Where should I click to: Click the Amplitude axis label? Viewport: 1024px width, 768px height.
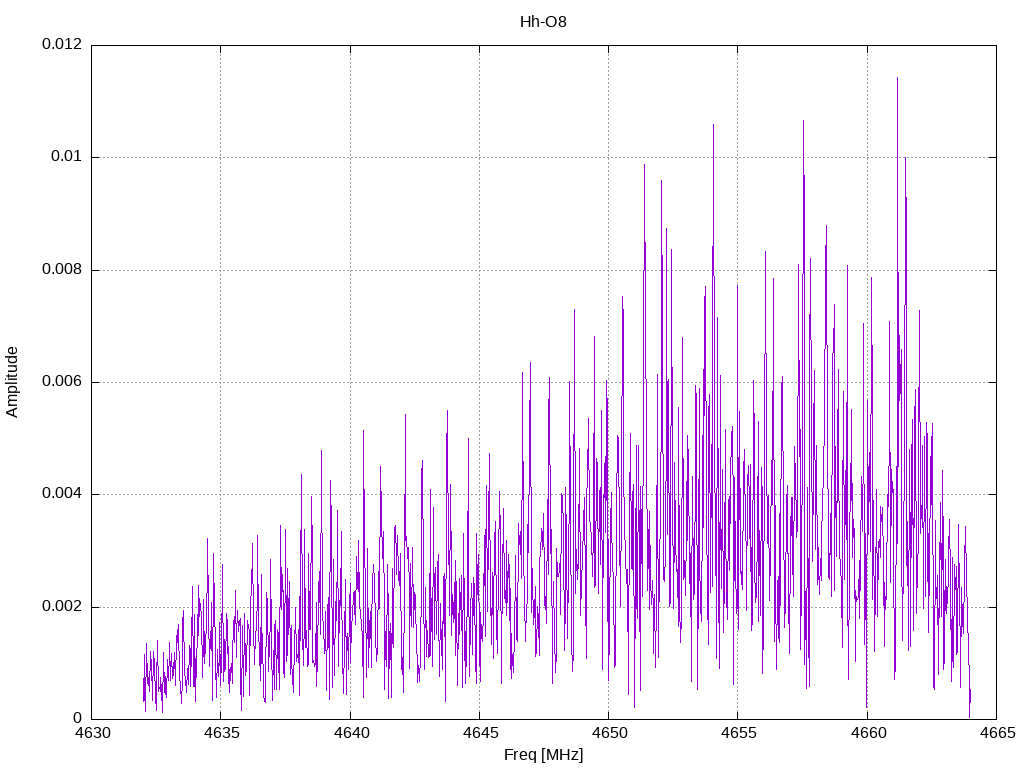coord(12,382)
